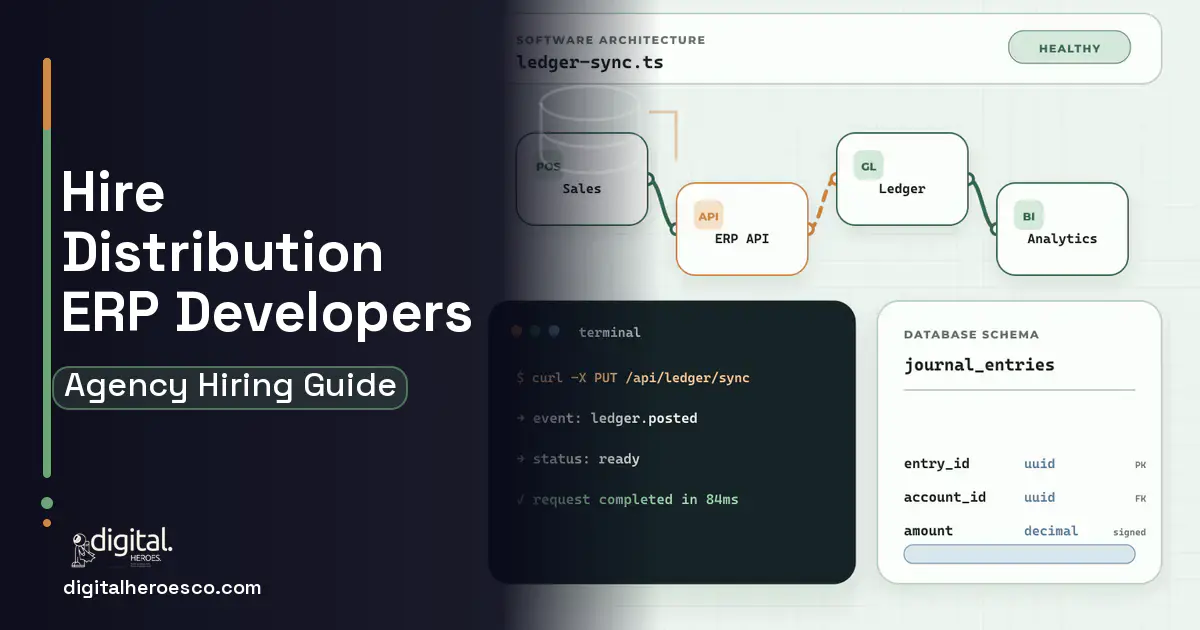The height and width of the screenshot is (630, 1200).
Task: Open the digitalheroesco.com link
Action: click(x=162, y=588)
